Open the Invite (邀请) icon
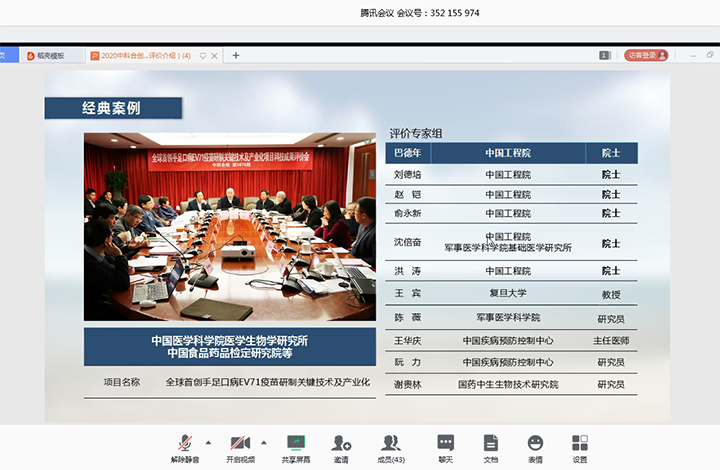 coord(341,444)
